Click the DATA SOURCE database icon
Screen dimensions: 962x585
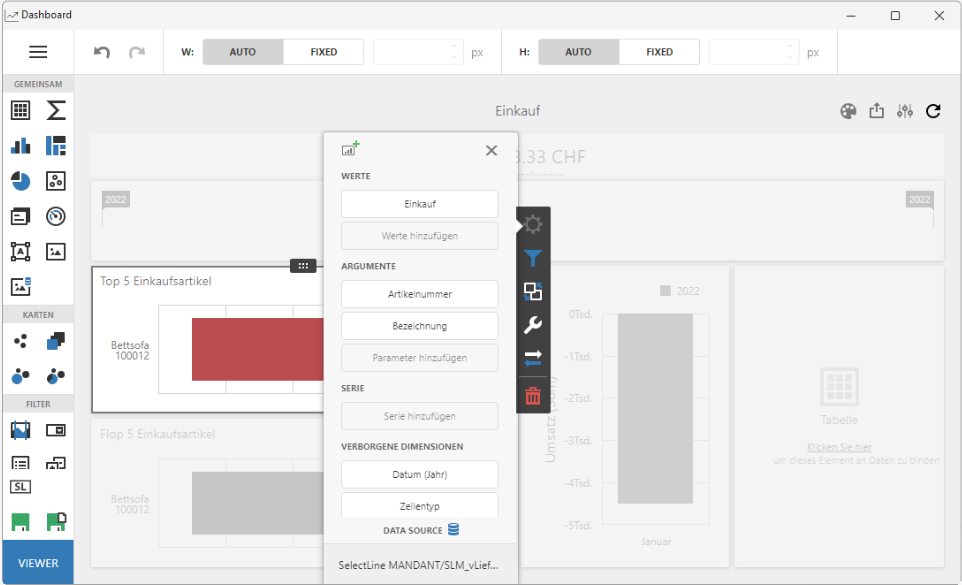[x=453, y=529]
